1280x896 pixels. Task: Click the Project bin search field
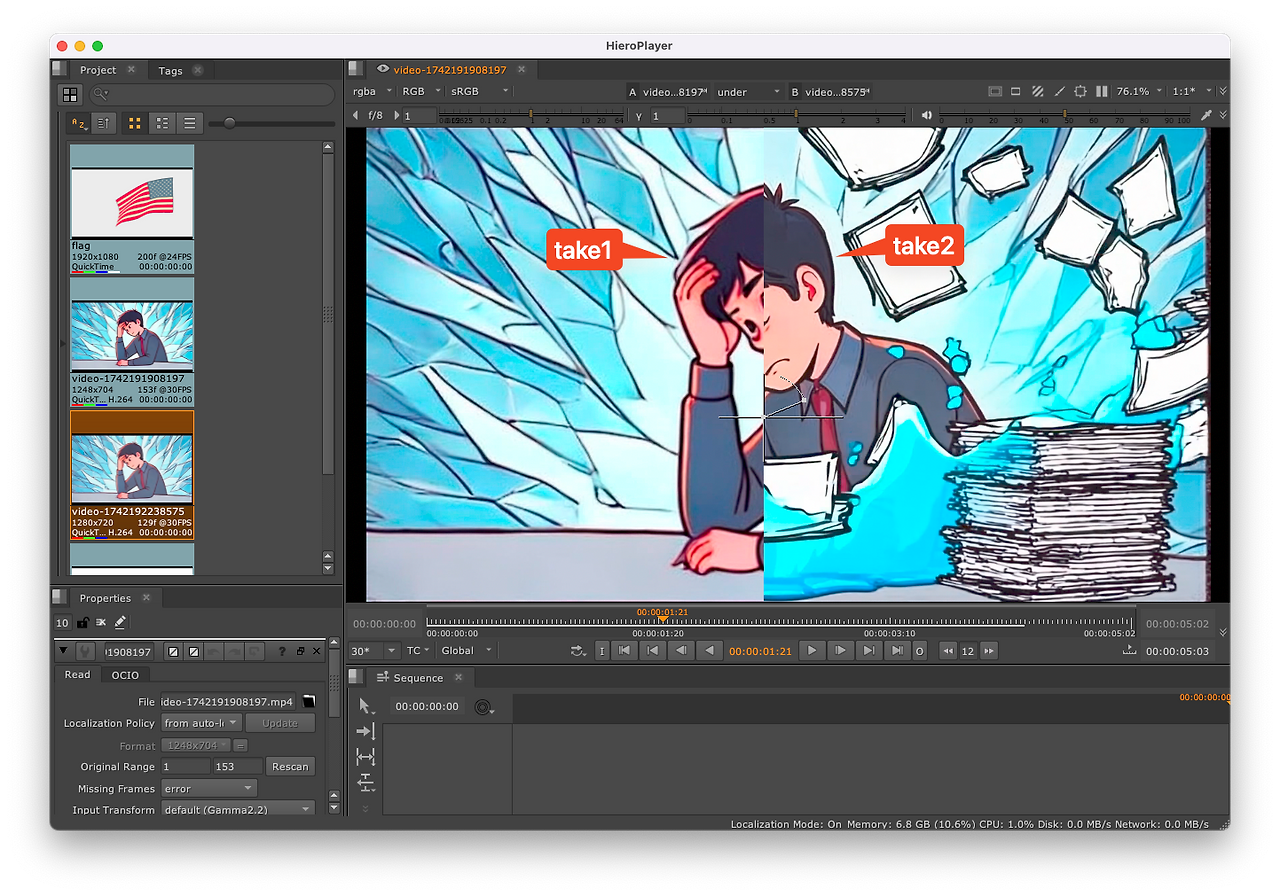coord(212,95)
